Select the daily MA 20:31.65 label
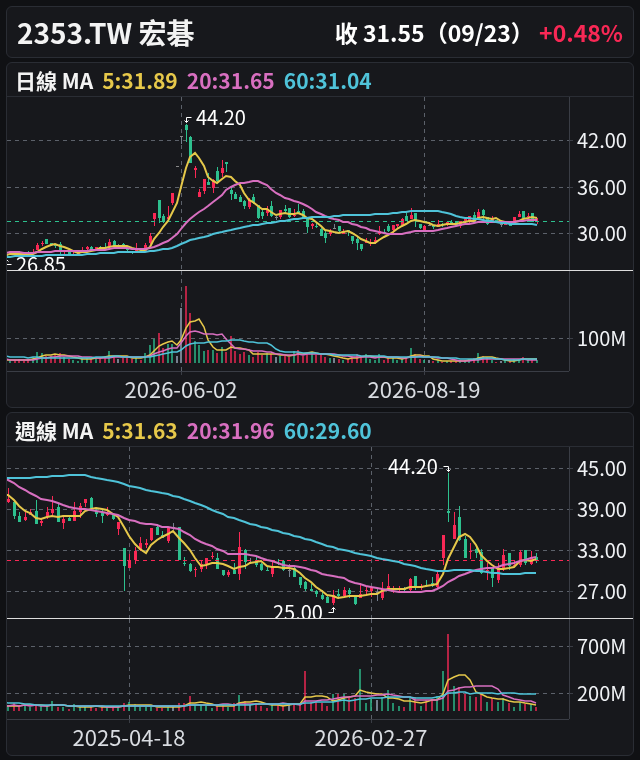Viewport: 640px width, 760px height. click(230, 81)
